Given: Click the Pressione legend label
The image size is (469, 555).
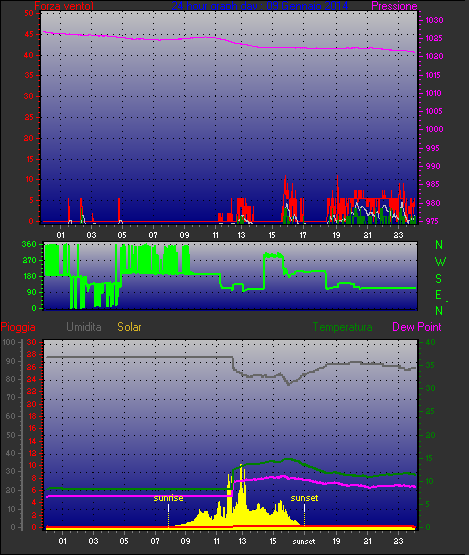Looking at the screenshot, I should 394,6.
